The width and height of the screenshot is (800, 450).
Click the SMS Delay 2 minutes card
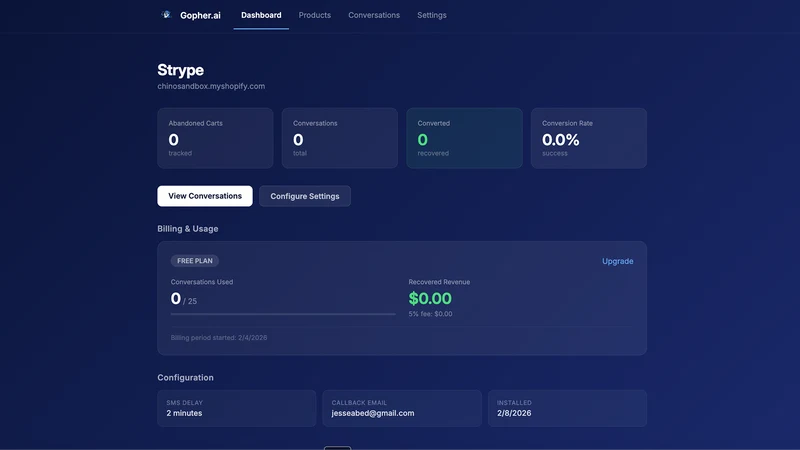point(237,408)
